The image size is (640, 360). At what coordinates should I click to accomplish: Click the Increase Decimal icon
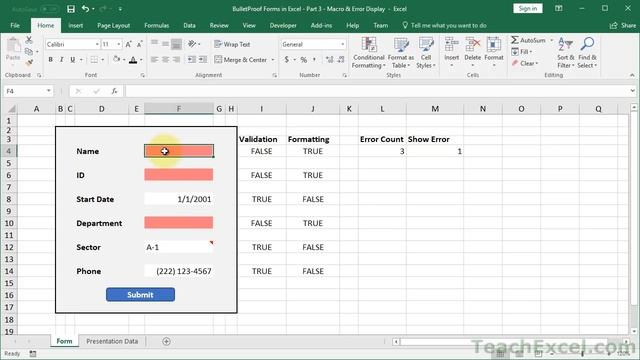coord(329,60)
